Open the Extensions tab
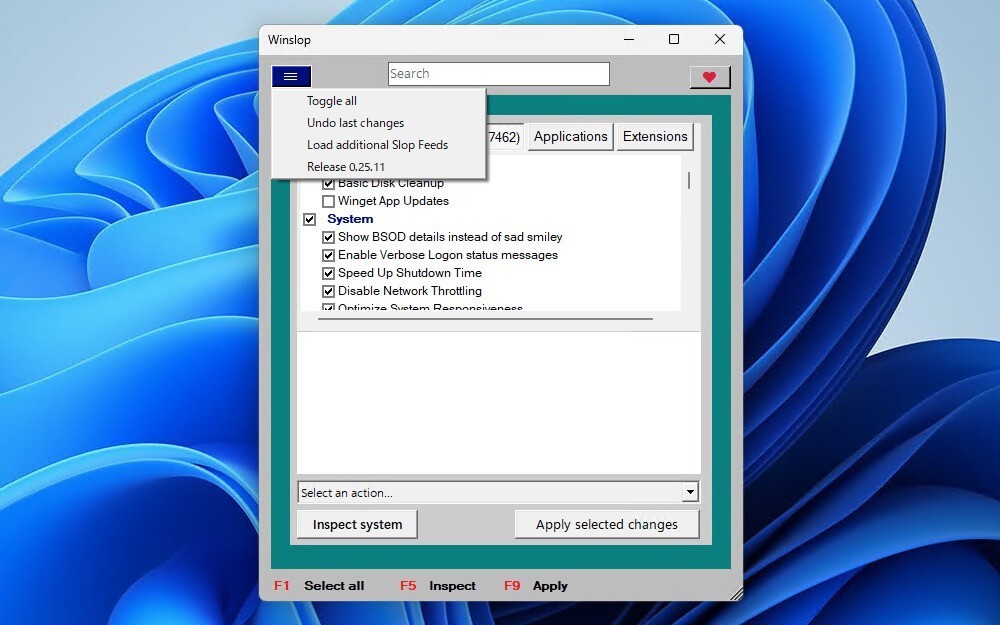The height and width of the screenshot is (625, 1000). pyautogui.click(x=655, y=137)
